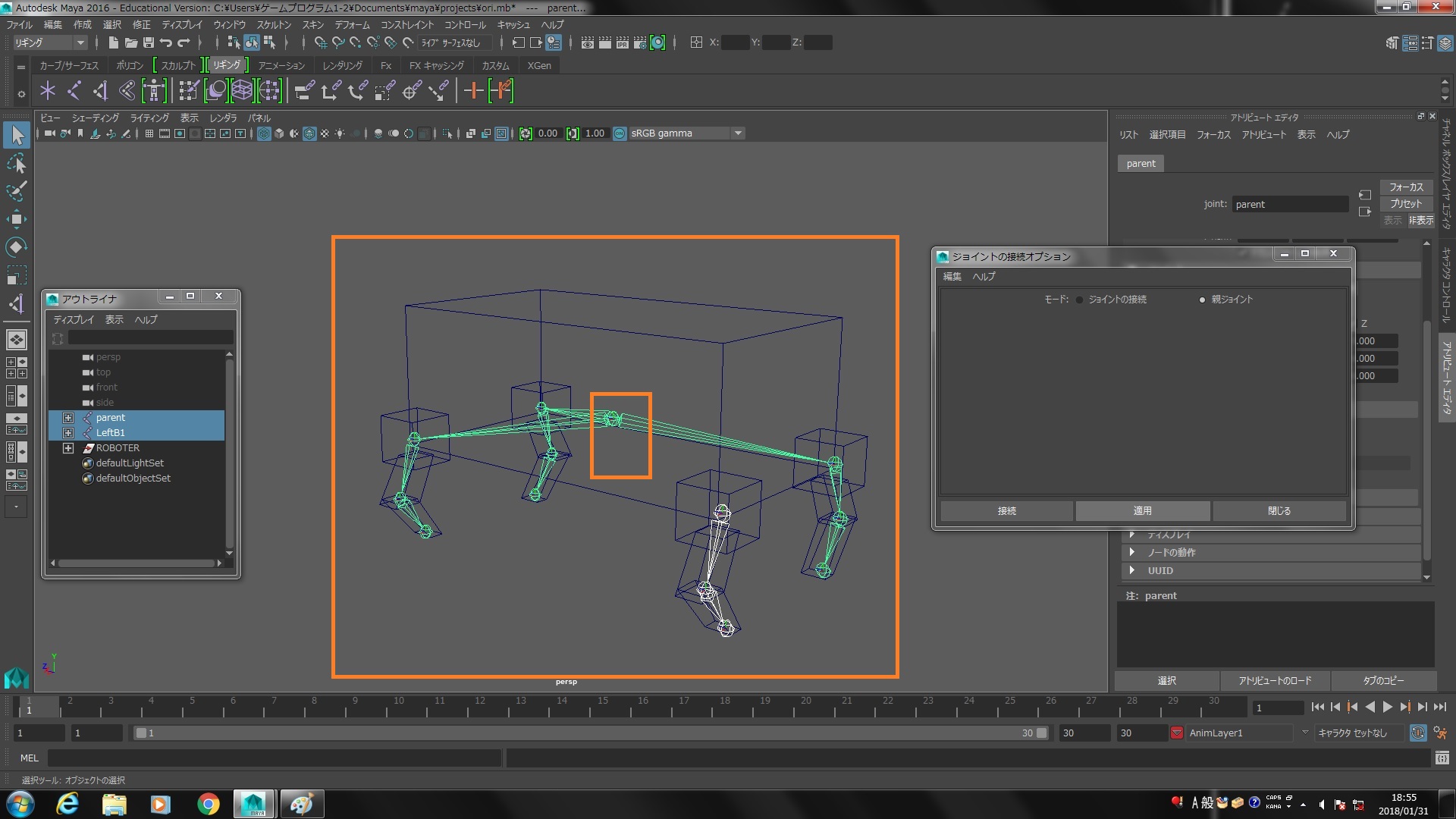Open the リギング menu set dropdown

pyautogui.click(x=50, y=42)
